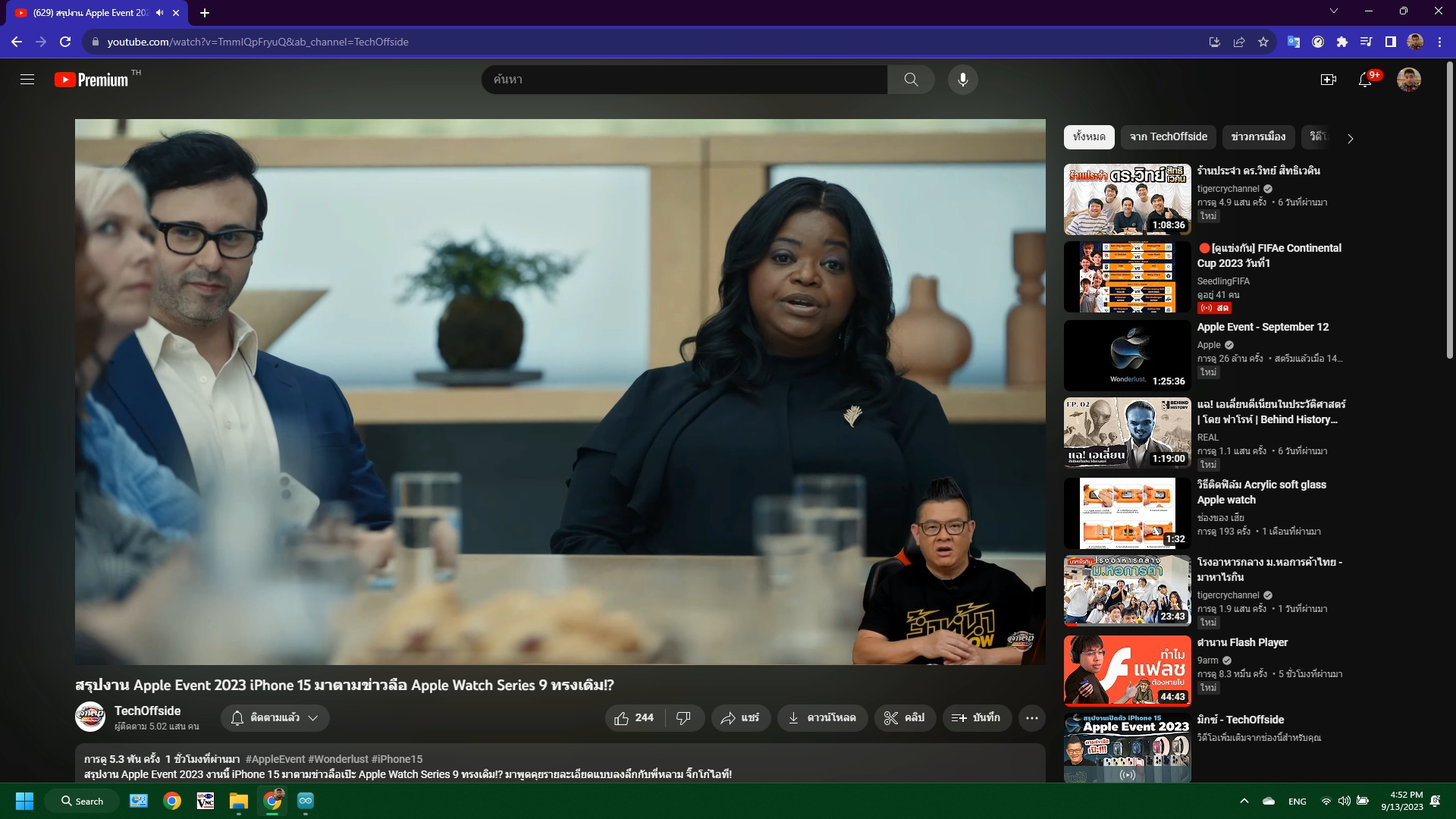Open the TechOffside channel name link
The width and height of the screenshot is (1456, 819).
pos(147,711)
